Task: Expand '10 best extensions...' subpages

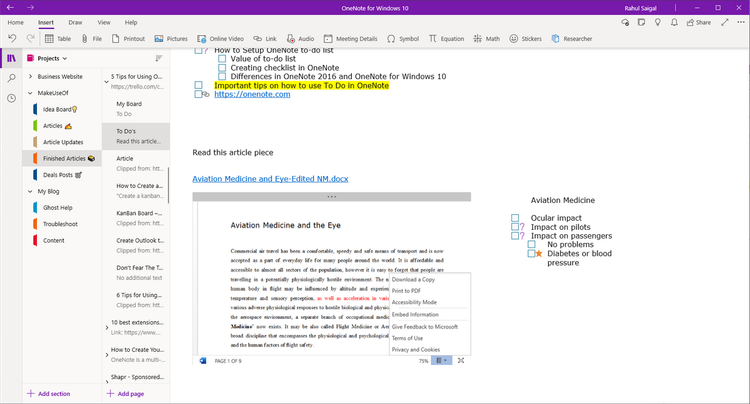Action: (107, 328)
